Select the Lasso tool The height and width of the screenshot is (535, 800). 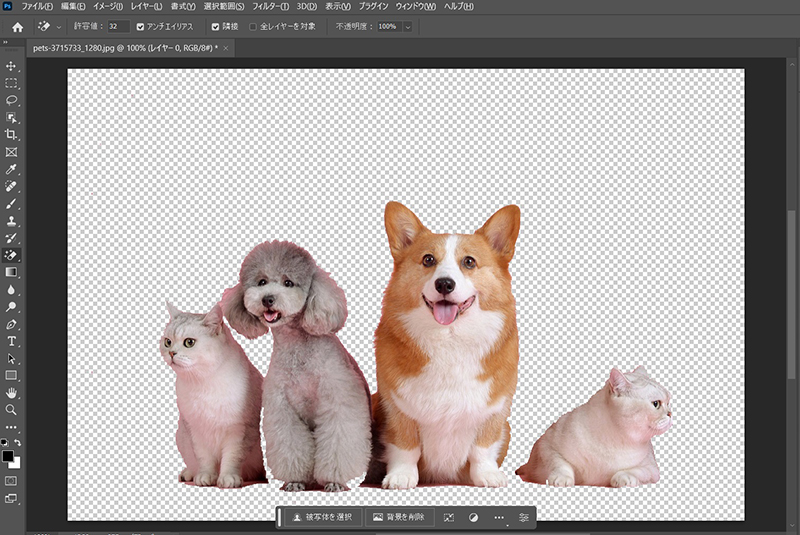pos(11,100)
